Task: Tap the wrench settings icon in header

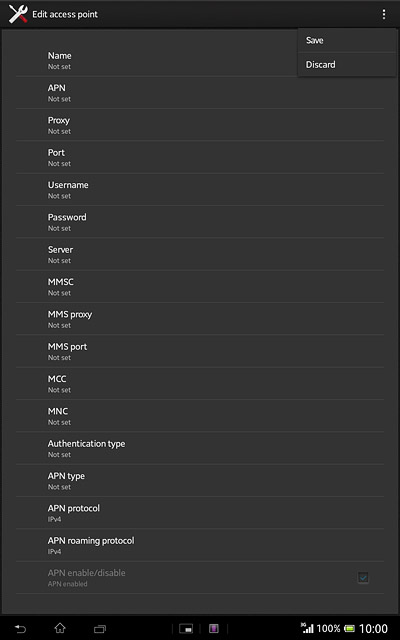Action: click(18, 14)
